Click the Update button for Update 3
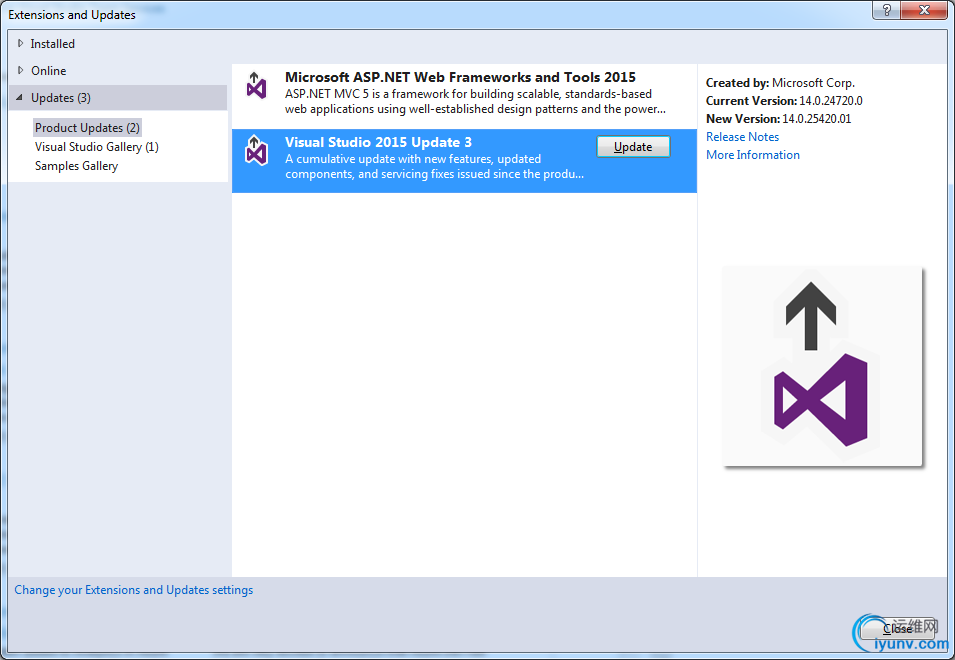 (633, 147)
